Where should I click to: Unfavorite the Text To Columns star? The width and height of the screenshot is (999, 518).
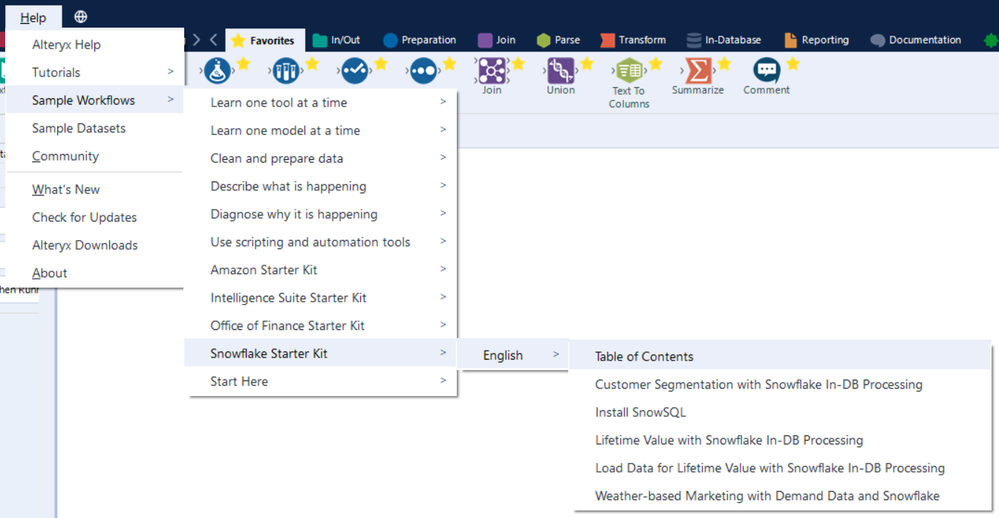[655, 64]
